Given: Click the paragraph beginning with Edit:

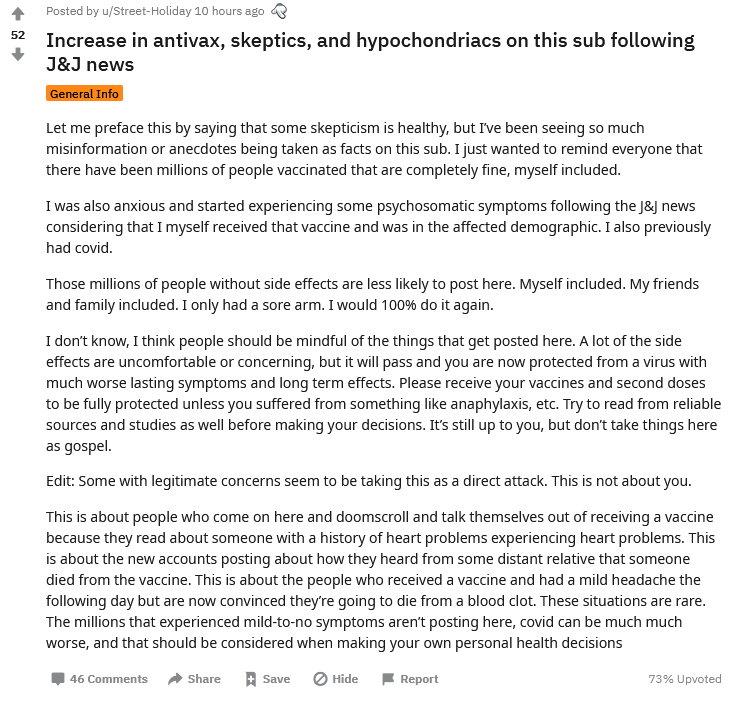Looking at the screenshot, I should [368, 481].
